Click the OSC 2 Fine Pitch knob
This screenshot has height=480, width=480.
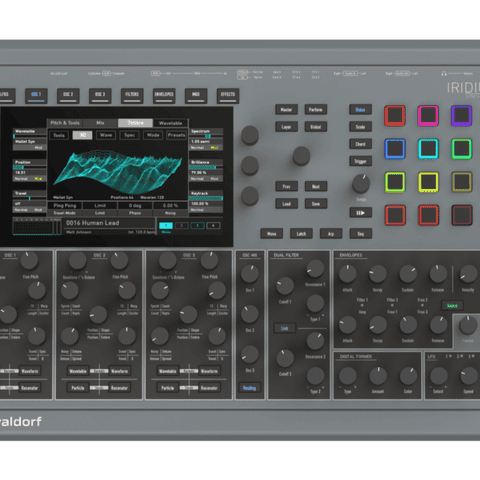click(x=119, y=261)
